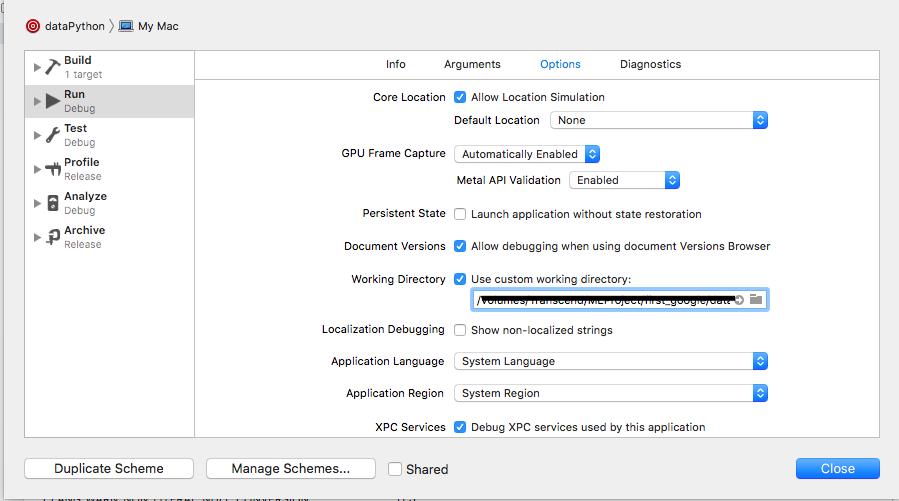This screenshot has height=501, width=899.
Task: Click the Test wrench icon
Action: [x=53, y=135]
